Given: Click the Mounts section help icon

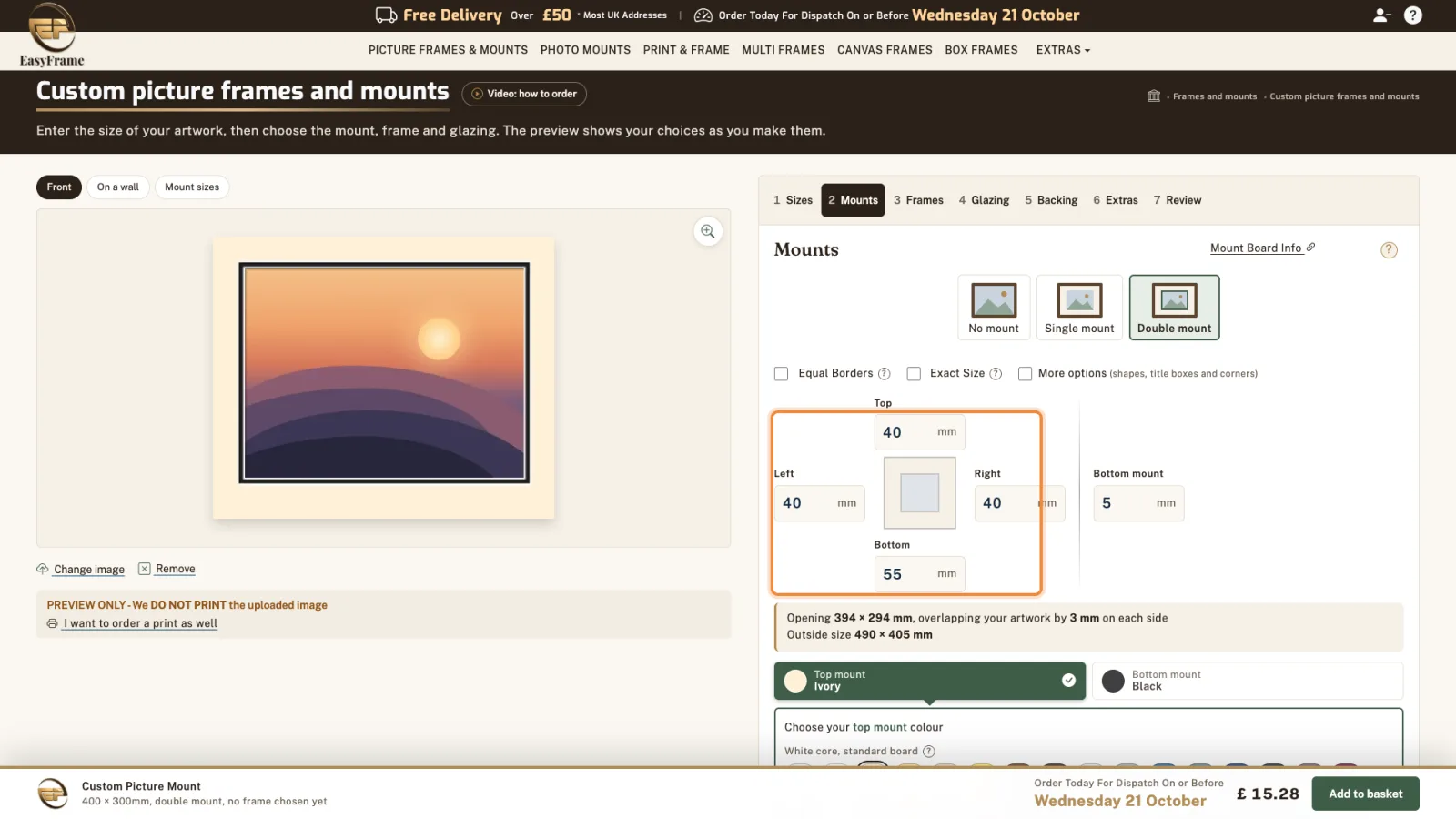Looking at the screenshot, I should tap(1389, 250).
